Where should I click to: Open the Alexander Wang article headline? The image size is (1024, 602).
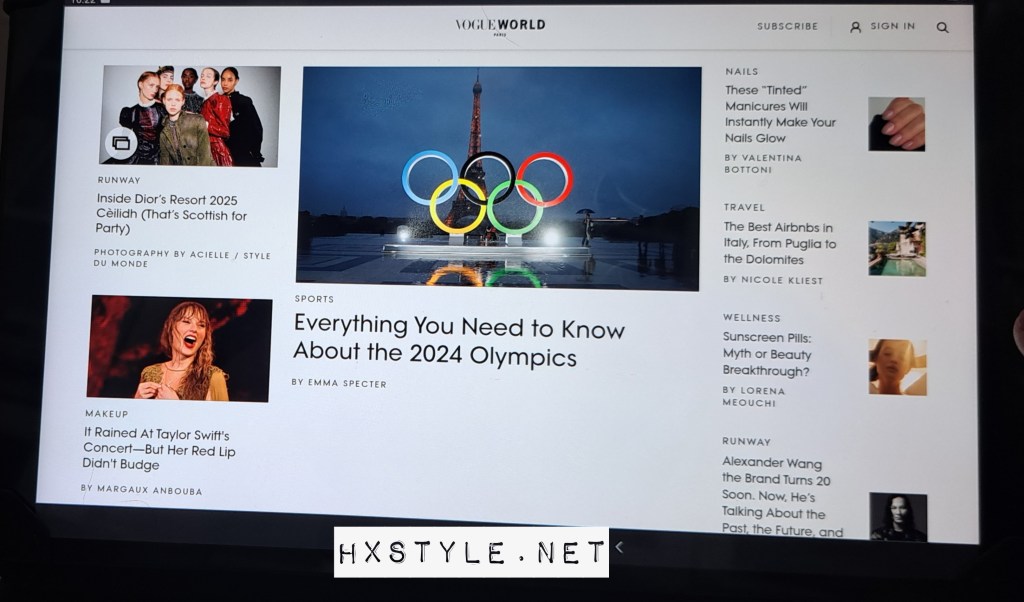click(x=780, y=497)
